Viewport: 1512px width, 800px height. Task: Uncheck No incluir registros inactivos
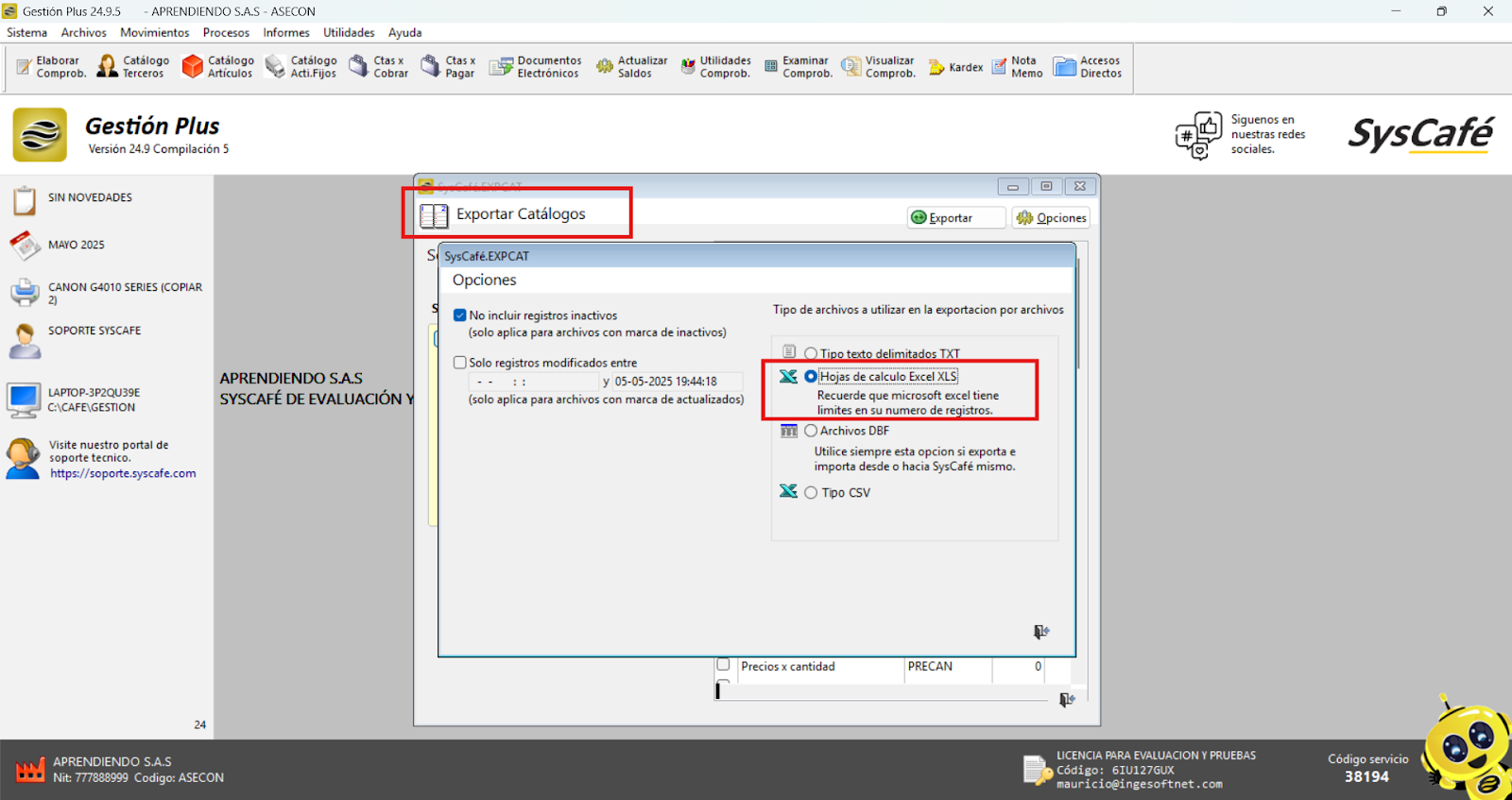460,315
